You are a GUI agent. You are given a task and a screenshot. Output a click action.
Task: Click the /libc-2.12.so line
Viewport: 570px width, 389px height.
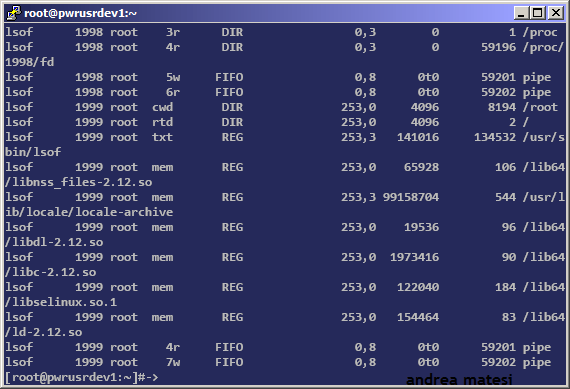(x=51, y=272)
